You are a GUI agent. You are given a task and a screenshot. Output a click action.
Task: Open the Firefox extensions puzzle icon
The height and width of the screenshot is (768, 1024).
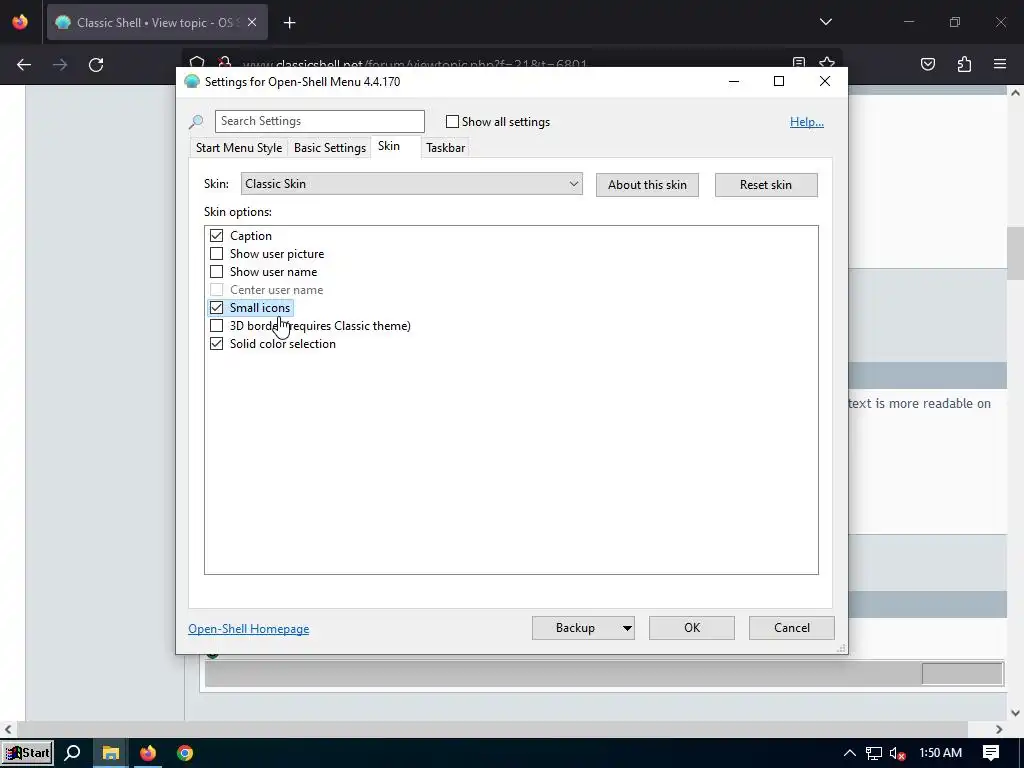(964, 64)
